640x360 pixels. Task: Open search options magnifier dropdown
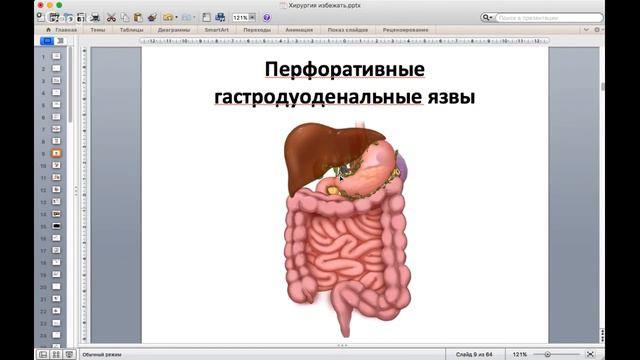(487, 18)
